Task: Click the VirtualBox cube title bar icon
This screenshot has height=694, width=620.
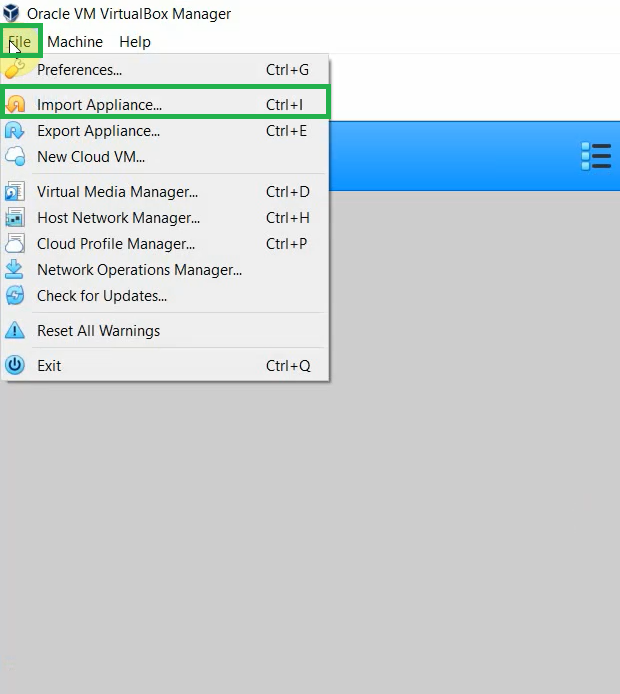Action: point(11,13)
